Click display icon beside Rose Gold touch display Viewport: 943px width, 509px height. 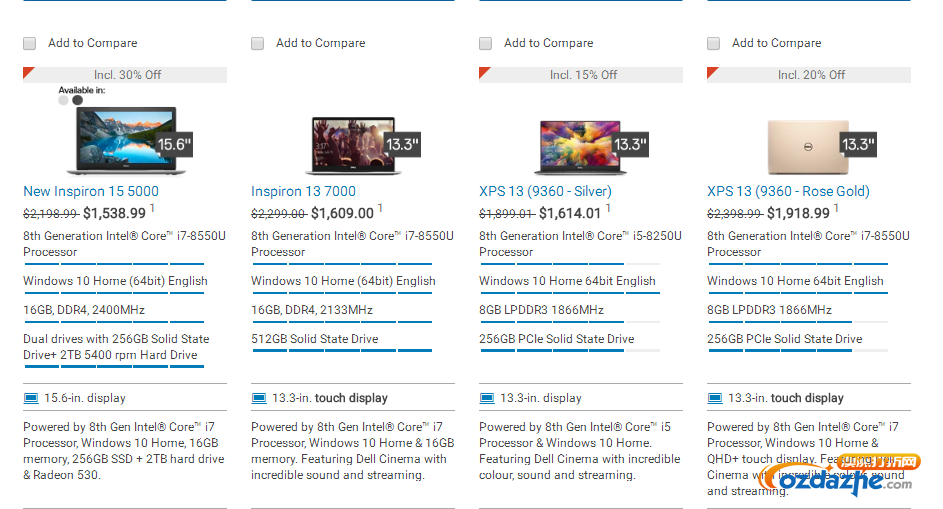tap(714, 398)
